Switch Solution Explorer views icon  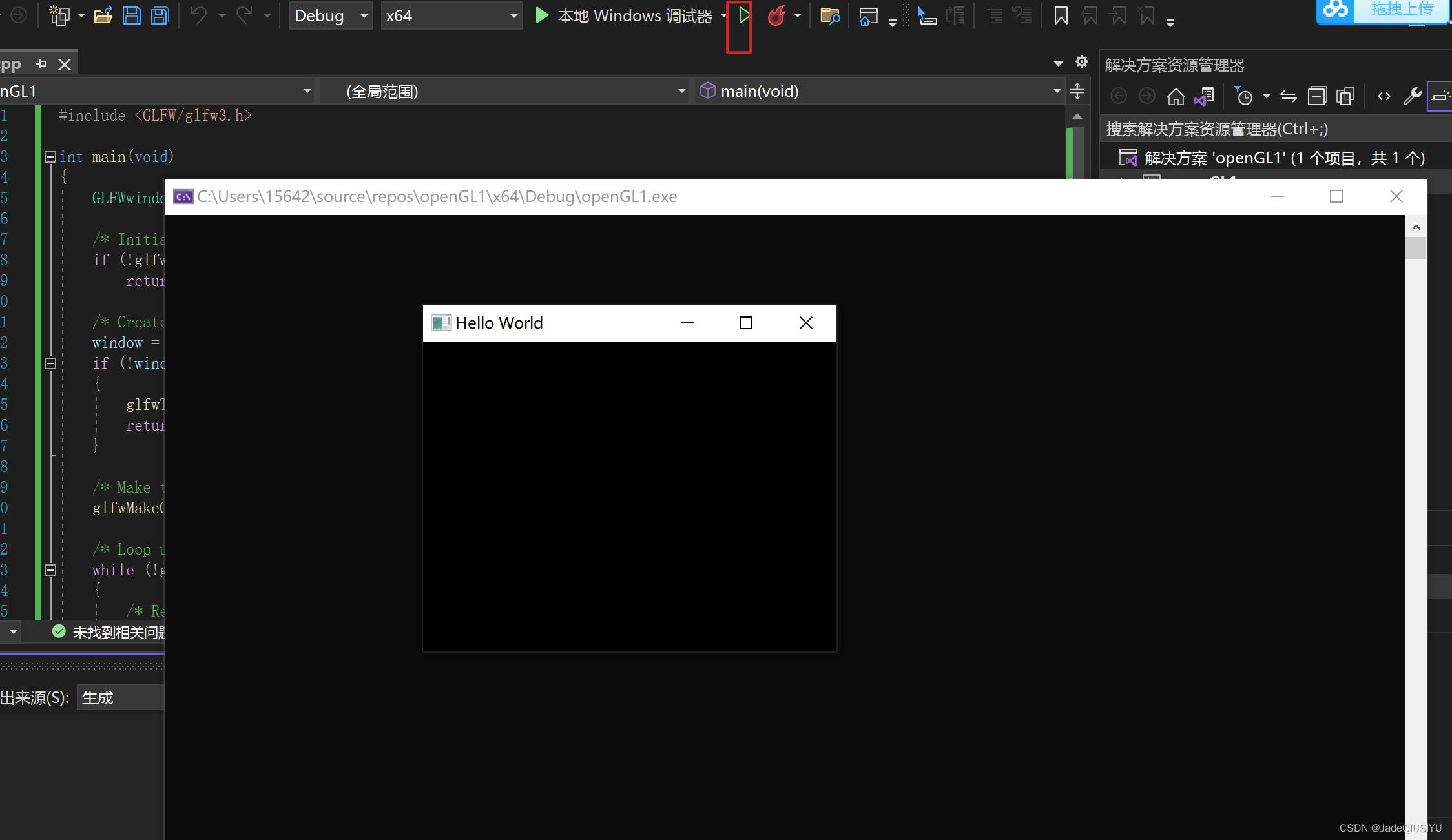pos(1205,97)
